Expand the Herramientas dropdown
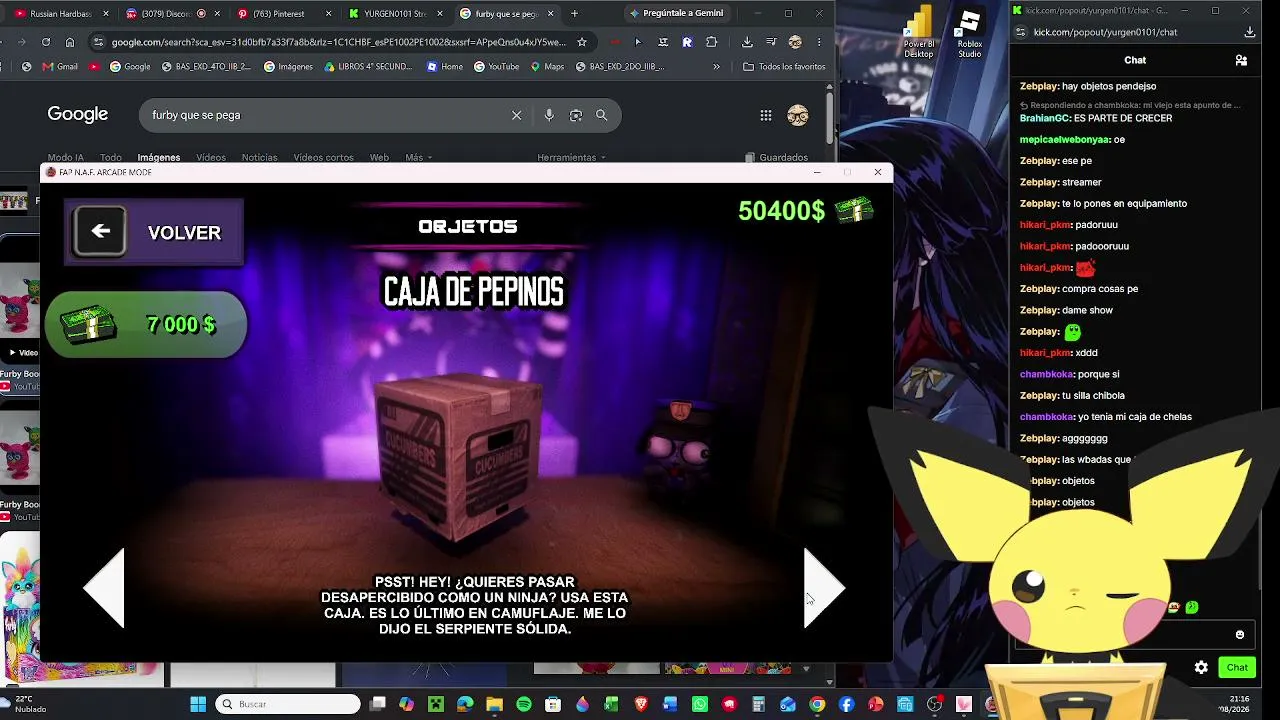 pyautogui.click(x=572, y=157)
